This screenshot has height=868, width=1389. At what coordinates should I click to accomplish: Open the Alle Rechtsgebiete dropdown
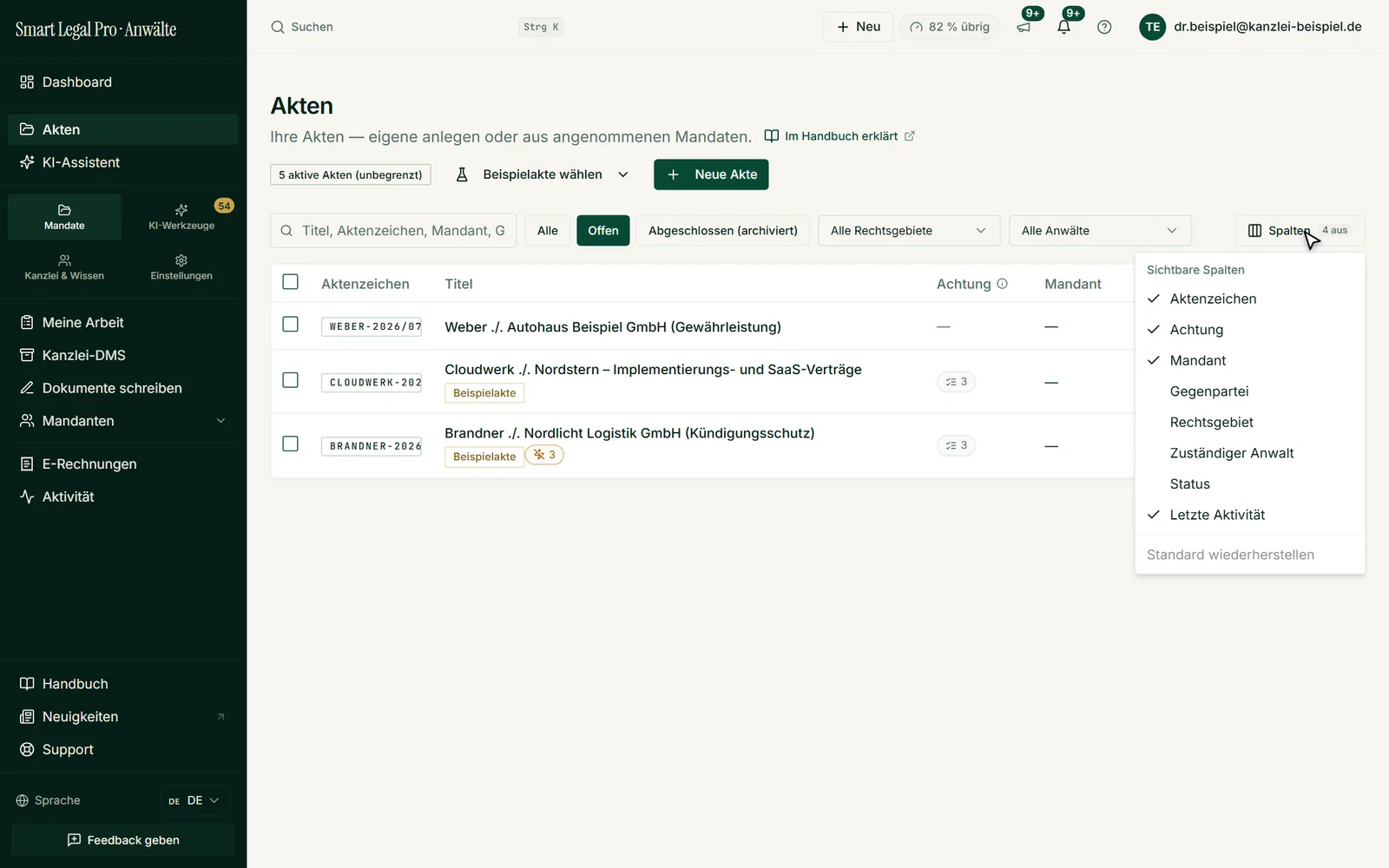909,231
